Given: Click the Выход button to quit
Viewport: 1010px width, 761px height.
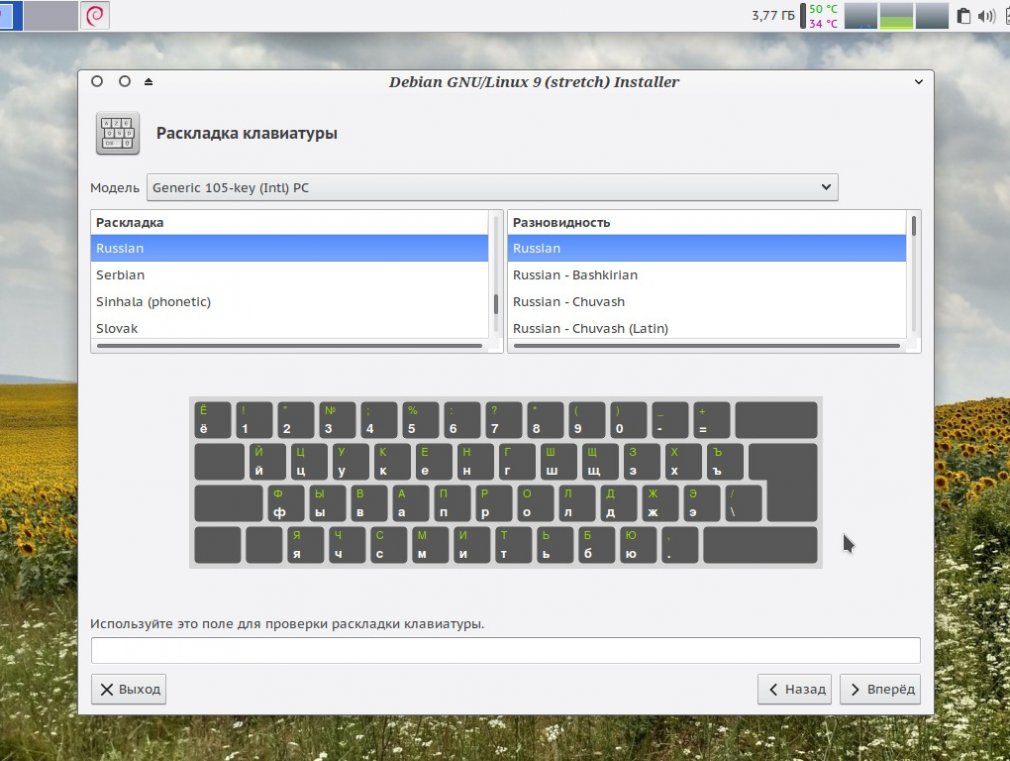Looking at the screenshot, I should coord(129,689).
